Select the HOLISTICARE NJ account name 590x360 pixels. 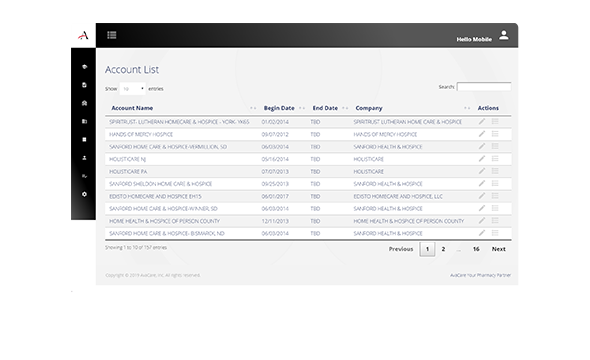128,159
